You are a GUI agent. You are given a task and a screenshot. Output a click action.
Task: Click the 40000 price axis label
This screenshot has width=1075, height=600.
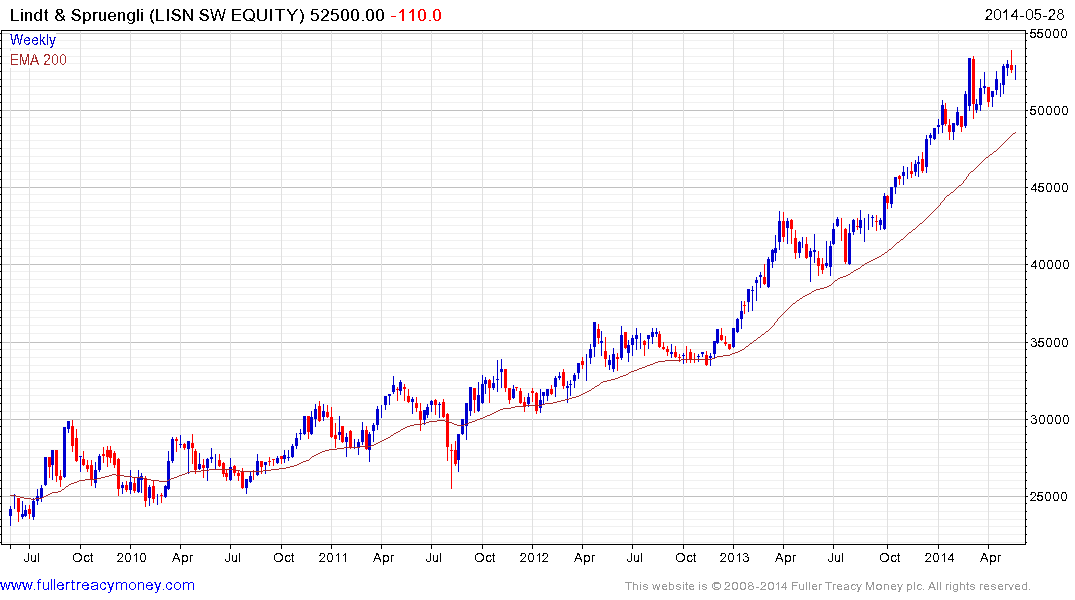1049,265
